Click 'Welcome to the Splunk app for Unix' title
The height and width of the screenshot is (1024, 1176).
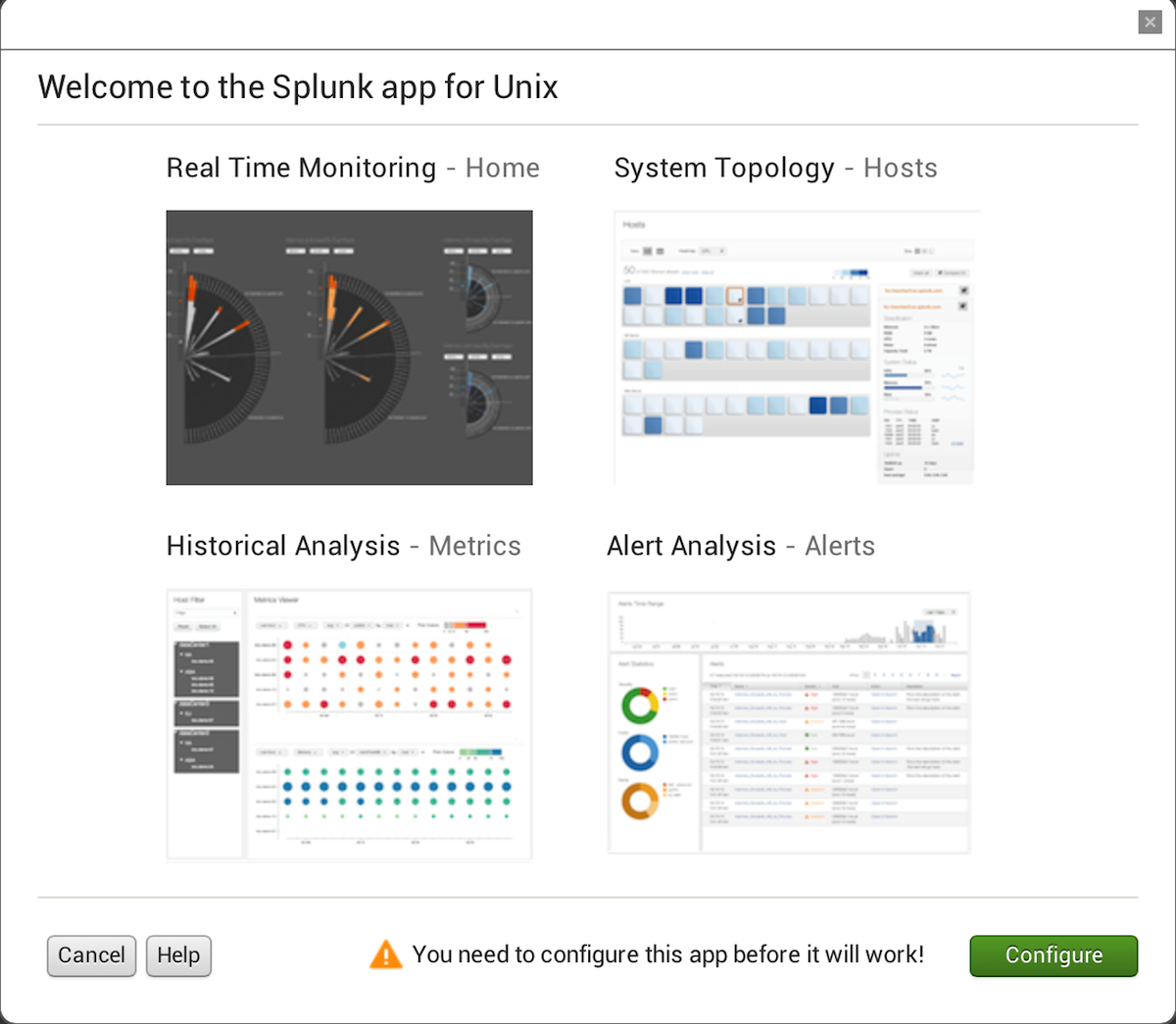pos(298,87)
